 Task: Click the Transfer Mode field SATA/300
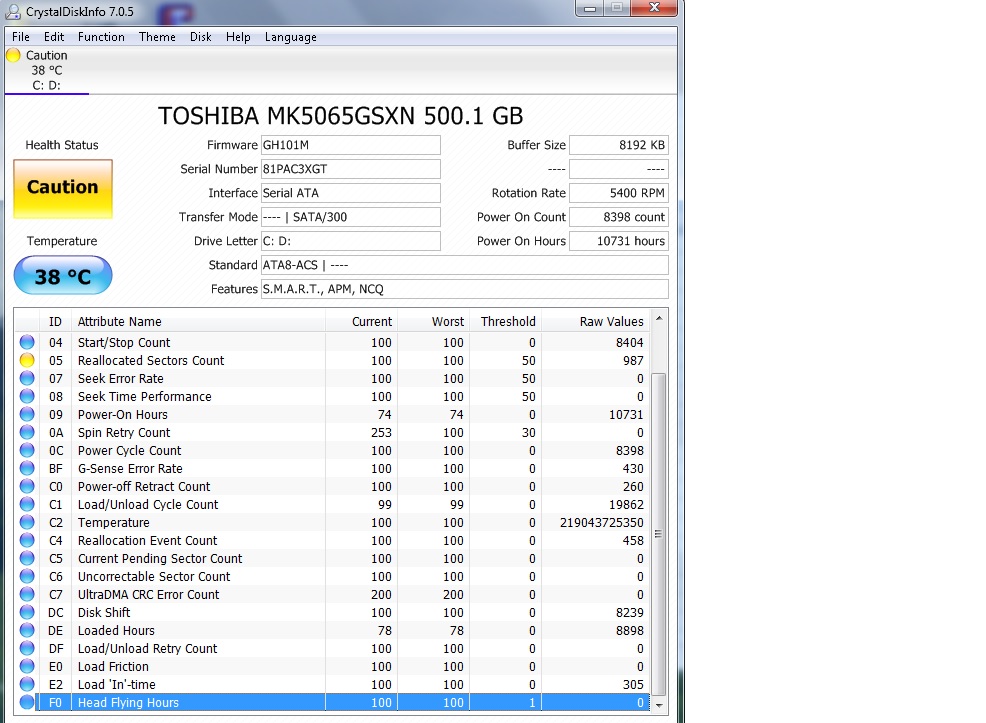[x=351, y=217]
